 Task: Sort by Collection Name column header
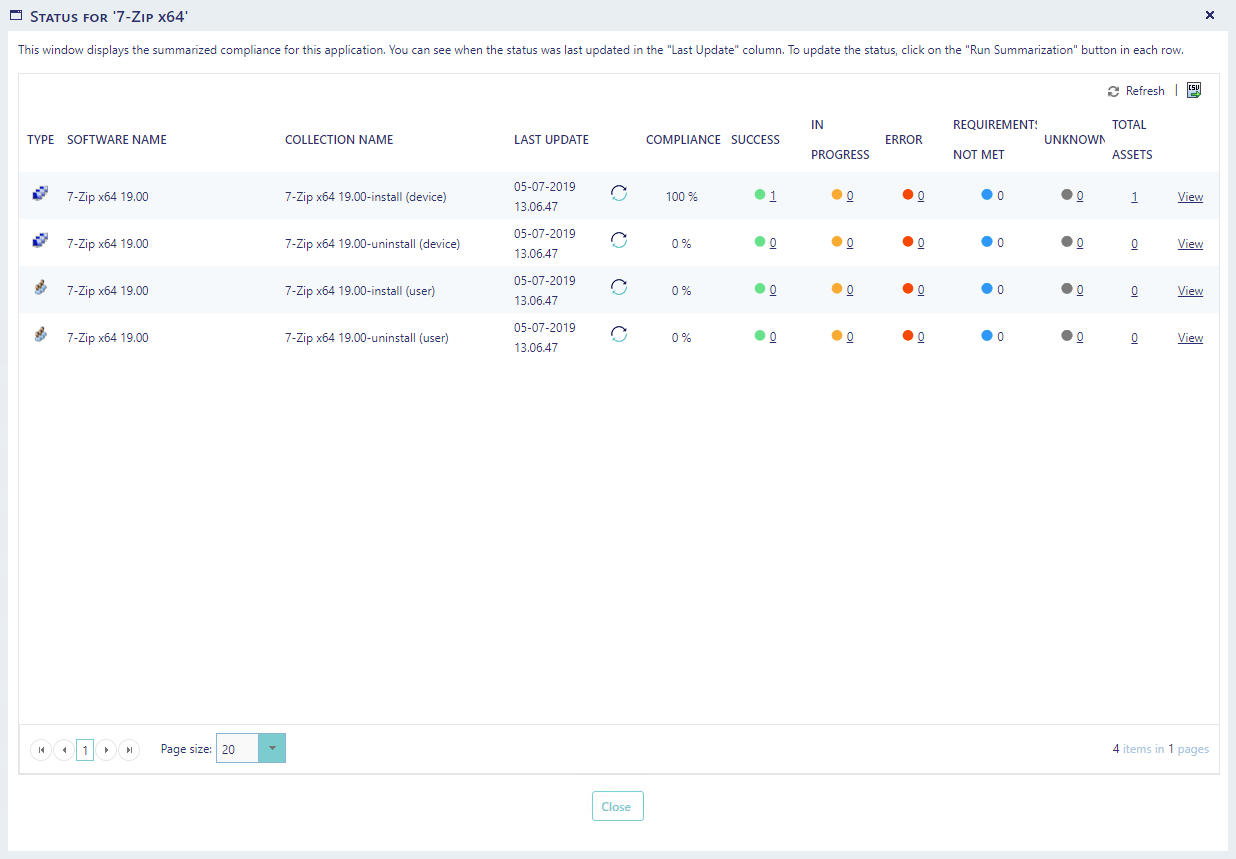point(339,140)
